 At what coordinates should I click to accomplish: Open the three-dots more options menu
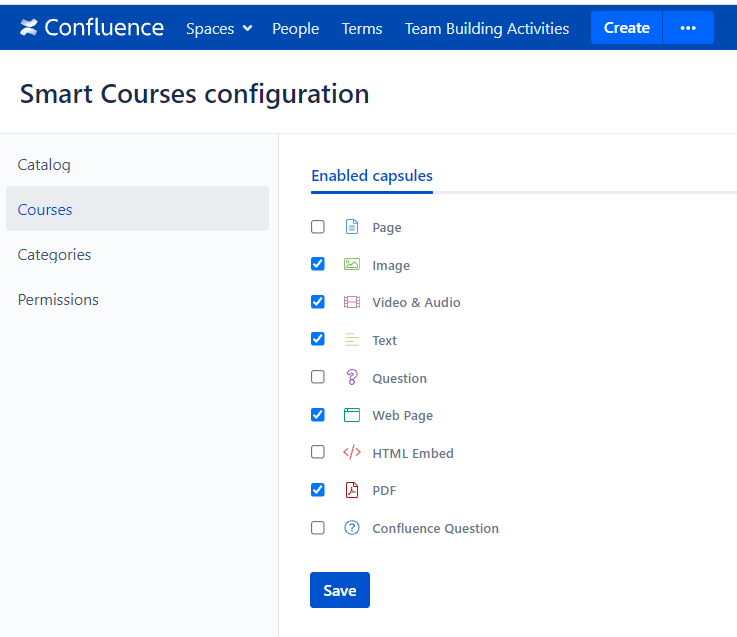coord(688,28)
